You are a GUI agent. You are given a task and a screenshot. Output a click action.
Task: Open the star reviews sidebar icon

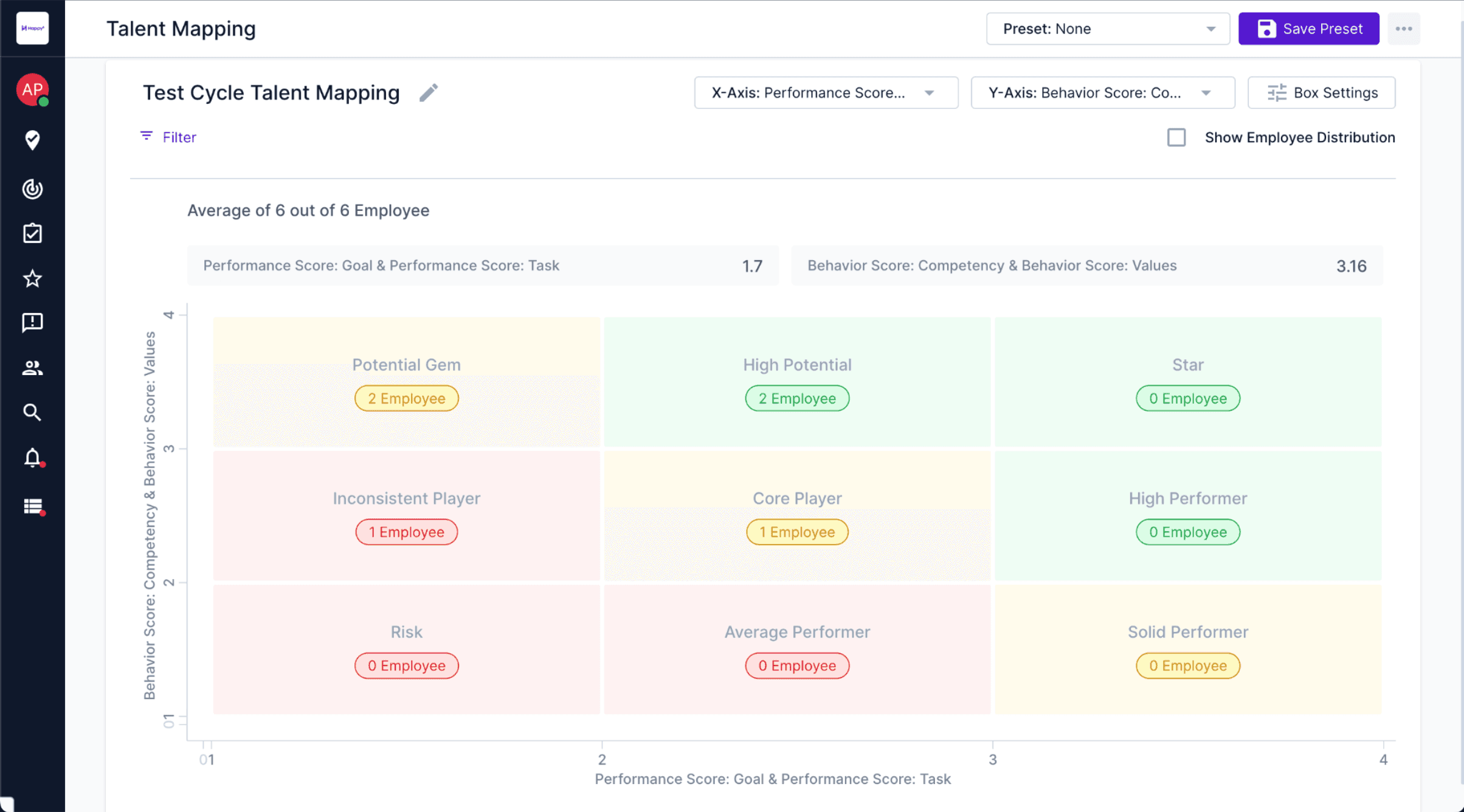coord(32,278)
